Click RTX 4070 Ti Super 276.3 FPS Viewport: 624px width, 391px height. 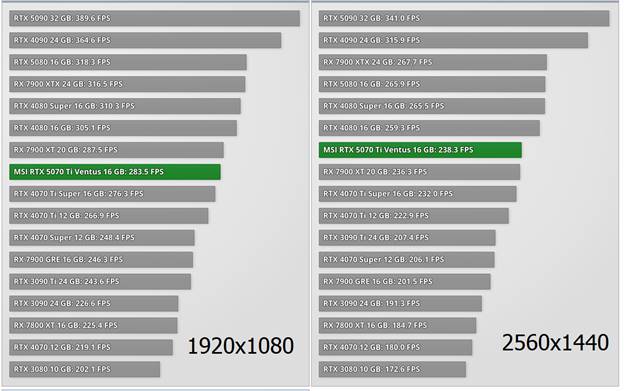pyautogui.click(x=112, y=194)
